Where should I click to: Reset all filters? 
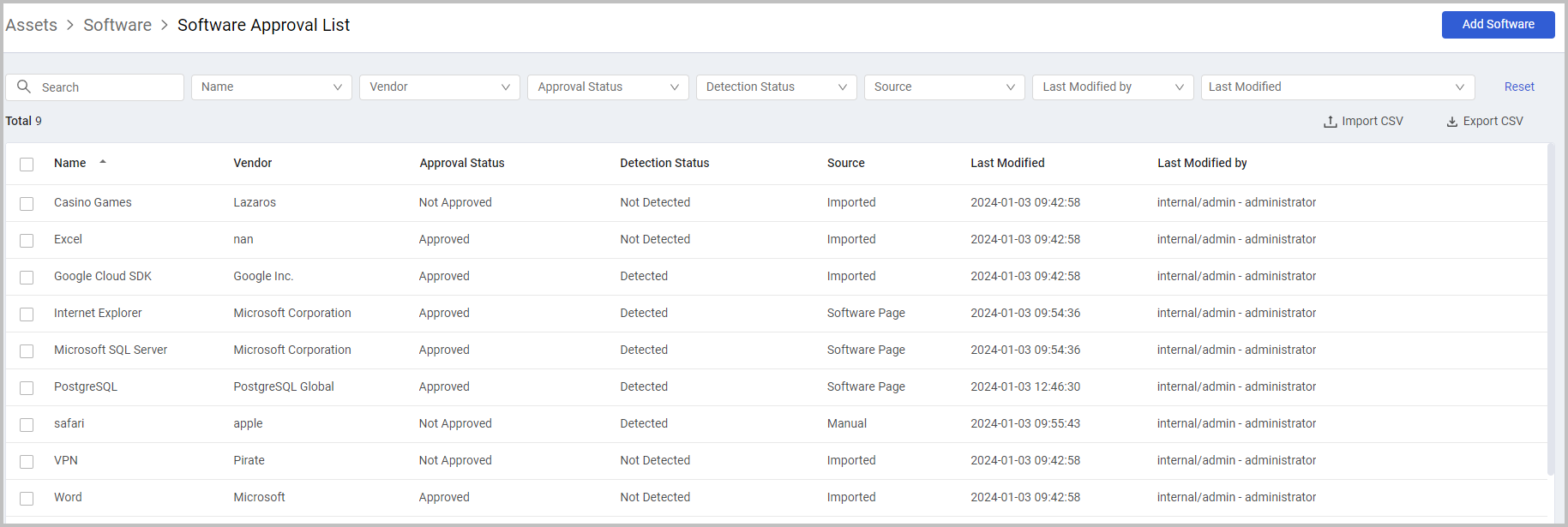tap(1519, 87)
